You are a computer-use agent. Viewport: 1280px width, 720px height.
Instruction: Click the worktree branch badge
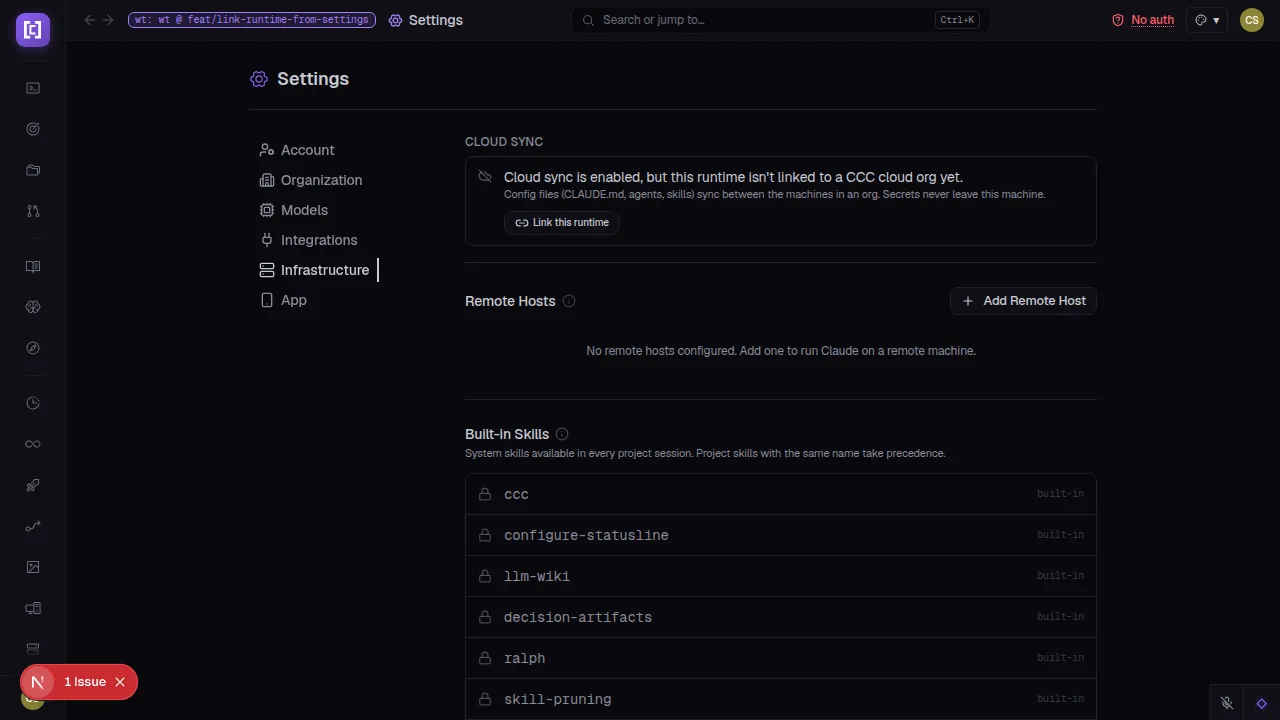[252, 20]
